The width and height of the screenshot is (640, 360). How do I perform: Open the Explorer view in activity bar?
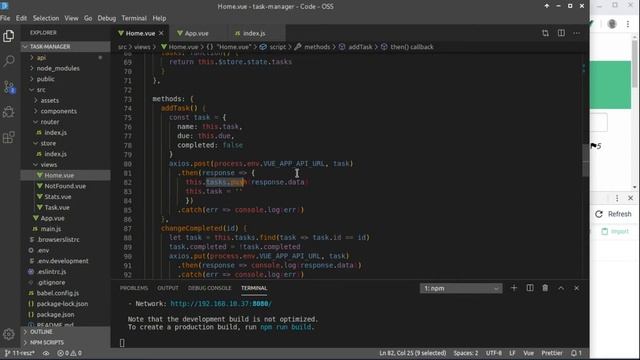9,36
